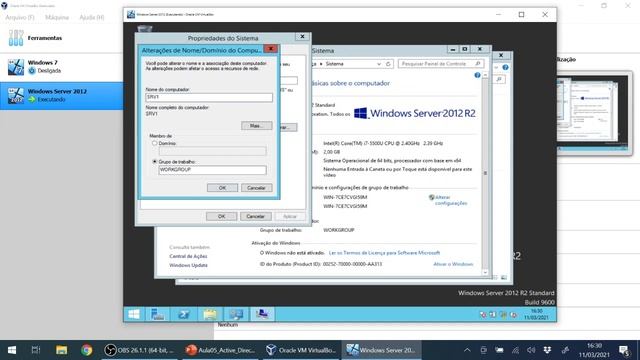Click the VM preview thumbnail in VirtualBox
Image resolution: width=640 pixels, height=360 pixels.
595,113
